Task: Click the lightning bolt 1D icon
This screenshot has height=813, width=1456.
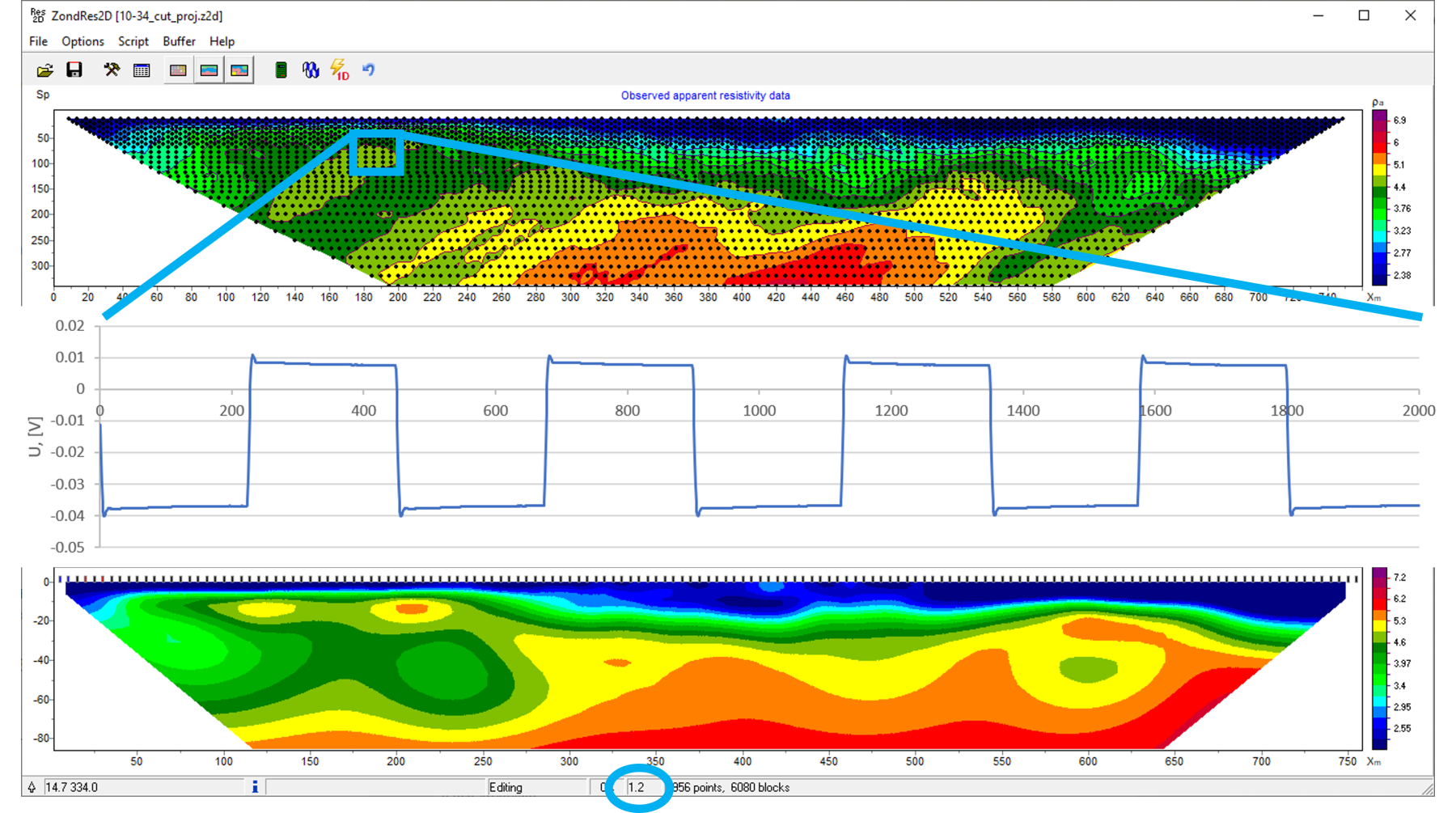Action: (340, 70)
